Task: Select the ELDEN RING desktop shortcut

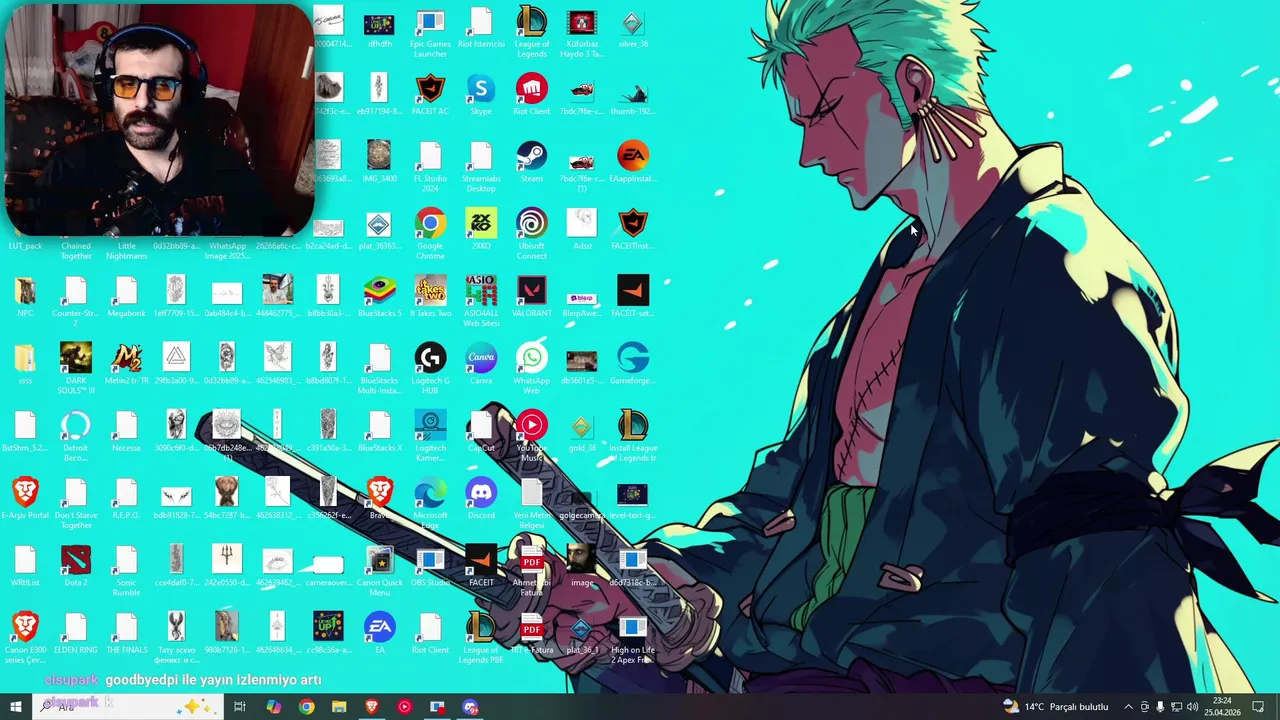Action: [76, 632]
